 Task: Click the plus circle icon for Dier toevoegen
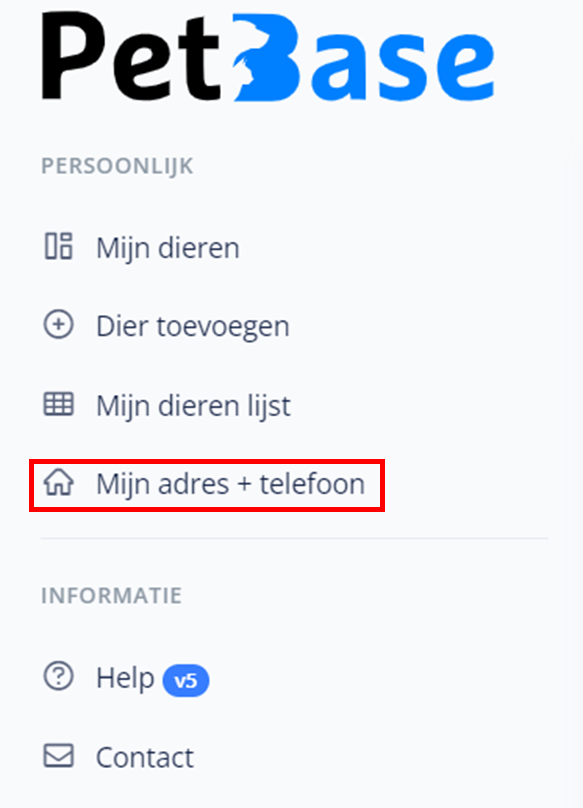tap(58, 325)
